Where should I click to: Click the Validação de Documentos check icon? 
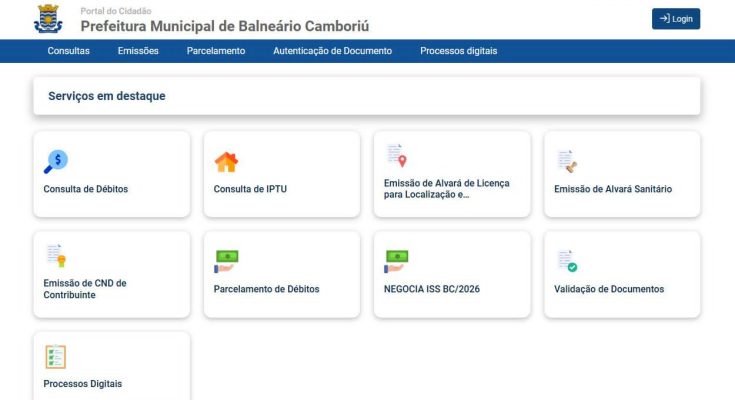[567, 260]
